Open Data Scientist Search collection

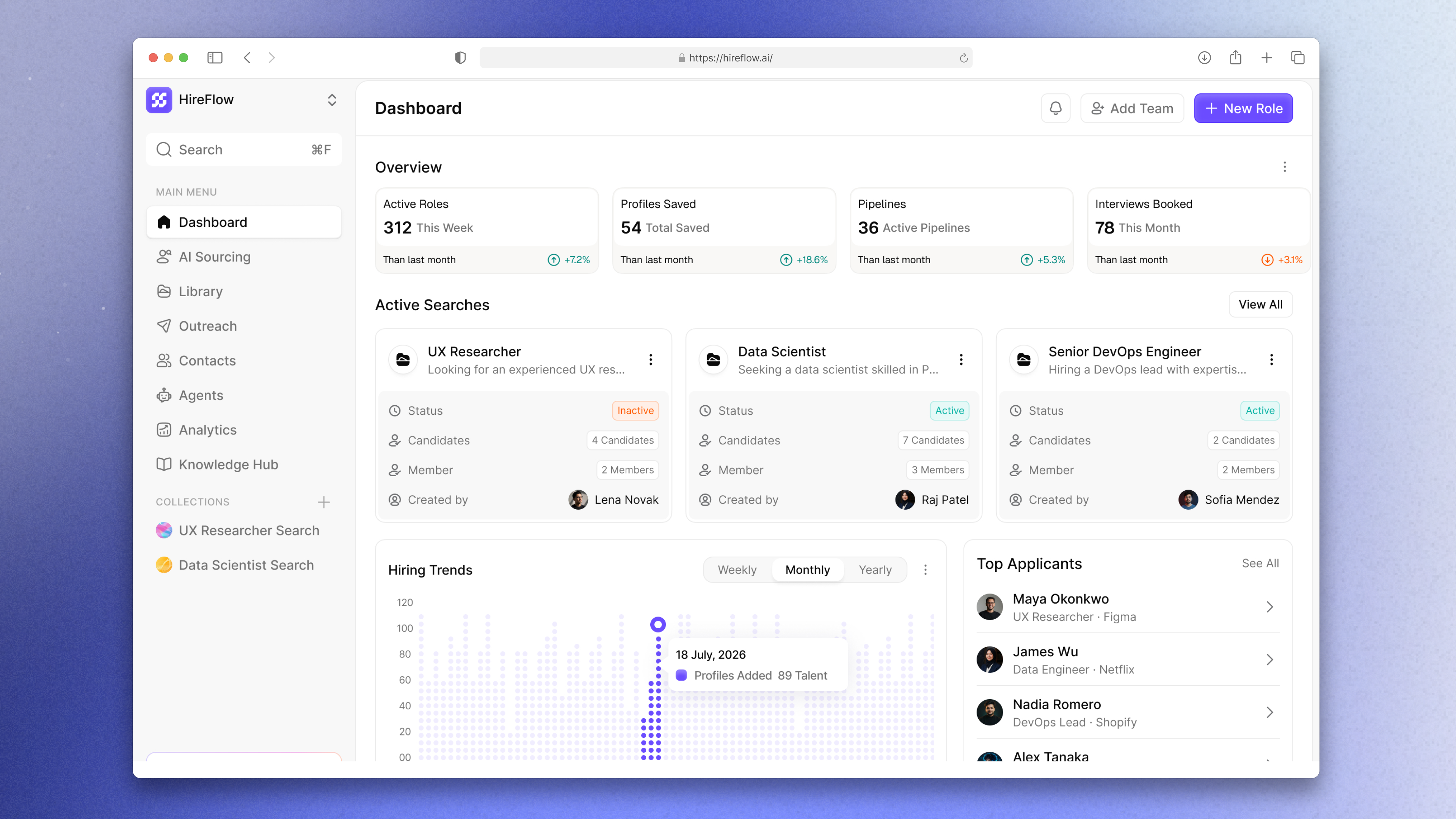click(243, 565)
